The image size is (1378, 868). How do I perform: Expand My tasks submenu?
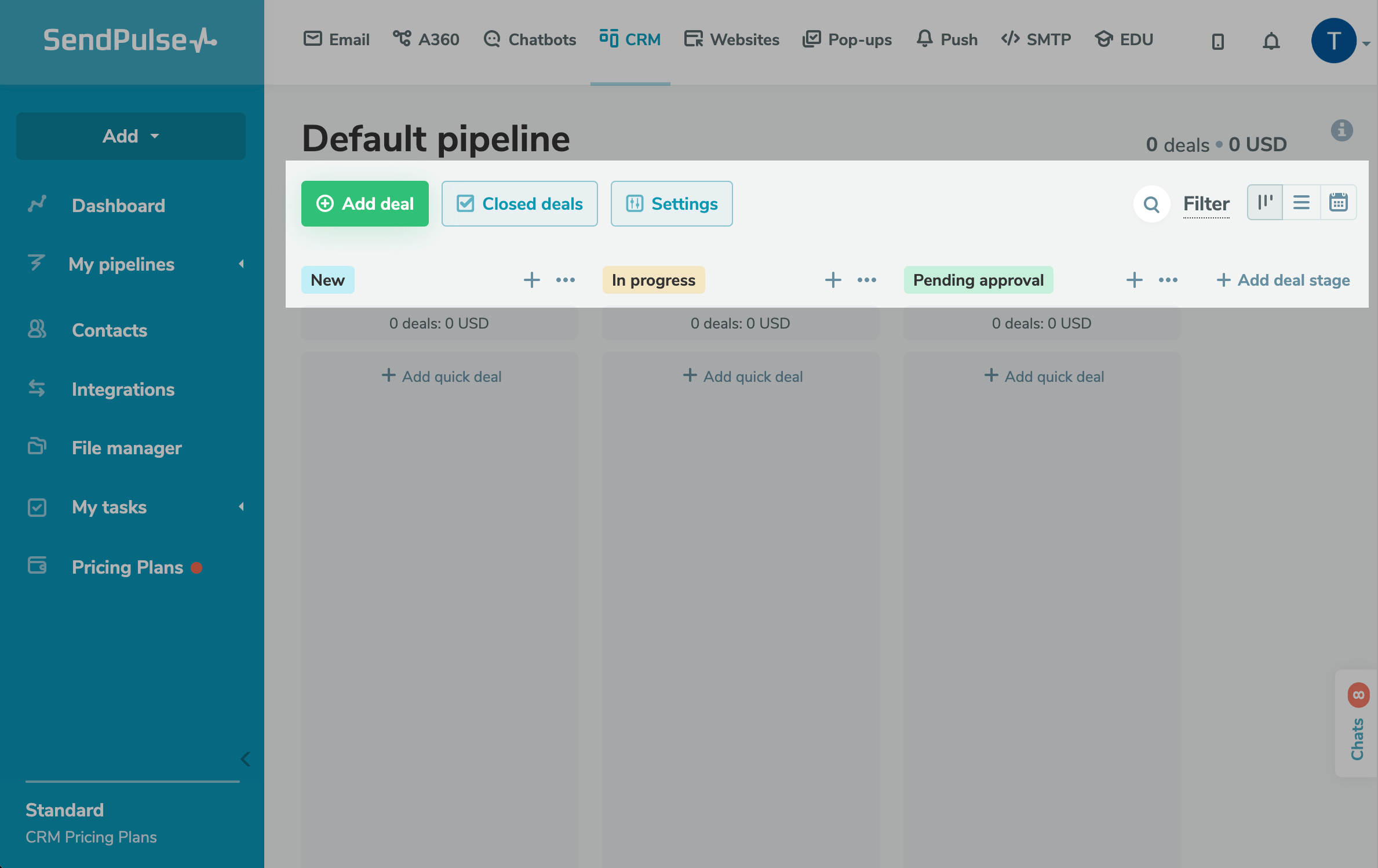(x=241, y=507)
